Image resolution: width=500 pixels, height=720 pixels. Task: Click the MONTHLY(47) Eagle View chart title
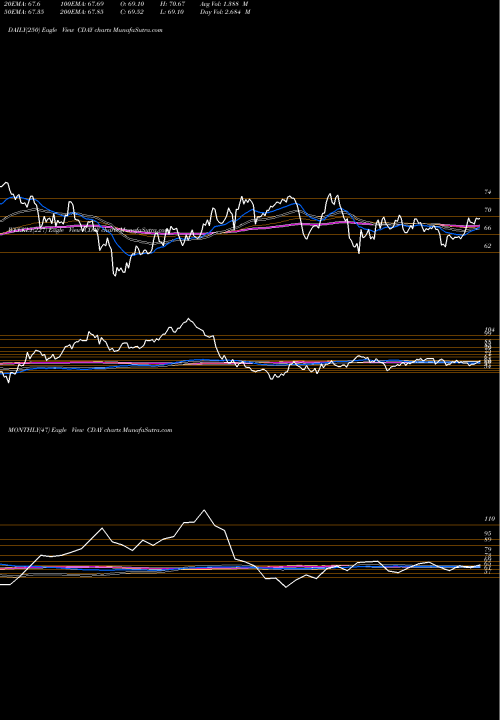[x=90, y=430]
